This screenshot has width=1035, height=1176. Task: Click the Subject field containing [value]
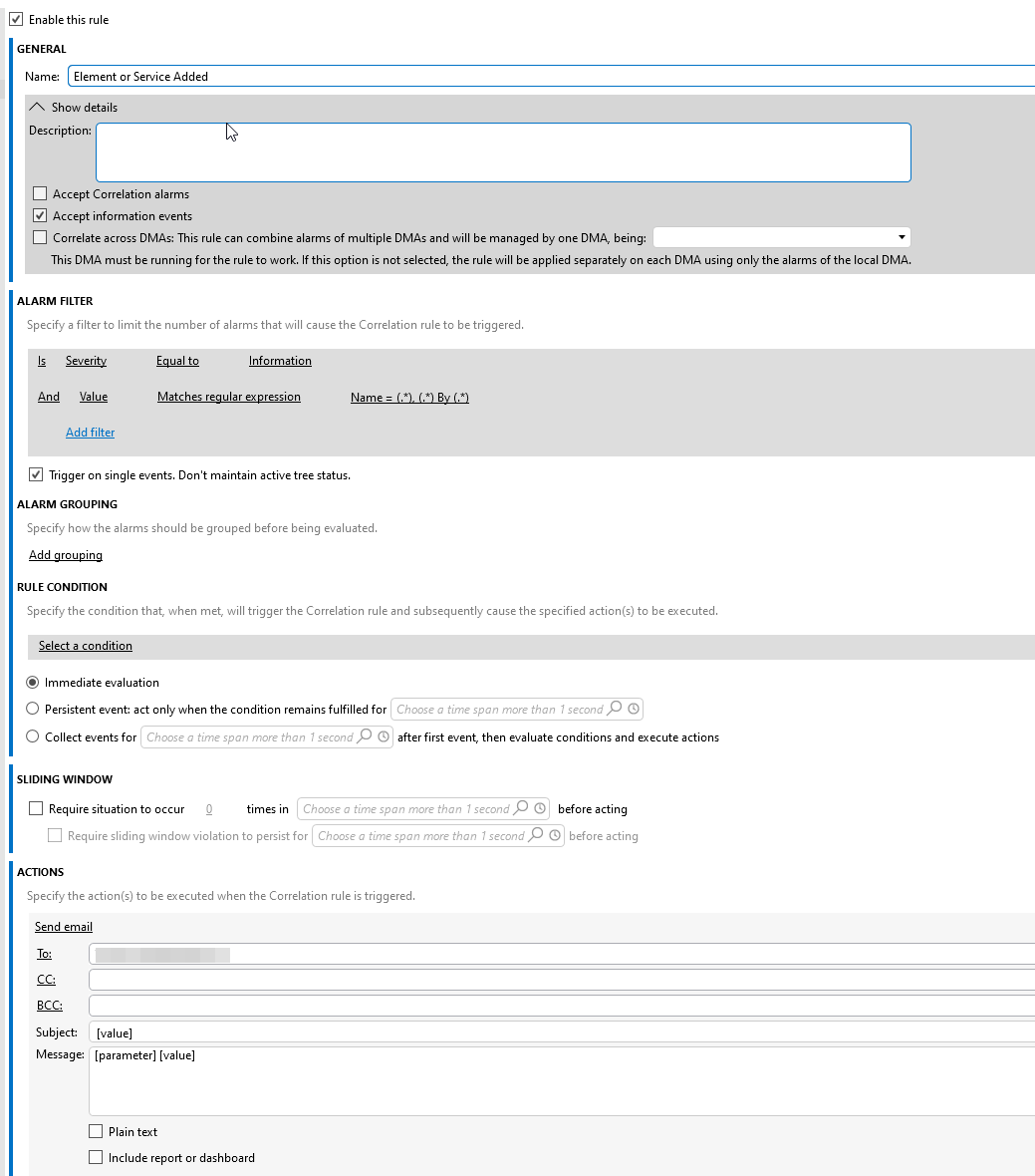click(562, 1032)
